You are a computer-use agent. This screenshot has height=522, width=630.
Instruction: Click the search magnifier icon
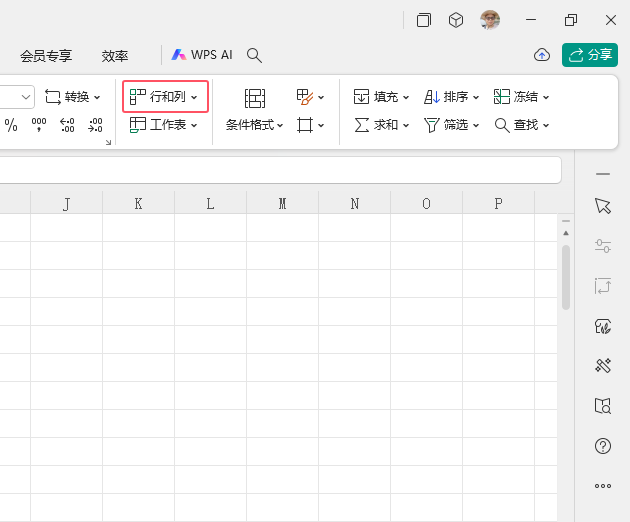coord(254,55)
